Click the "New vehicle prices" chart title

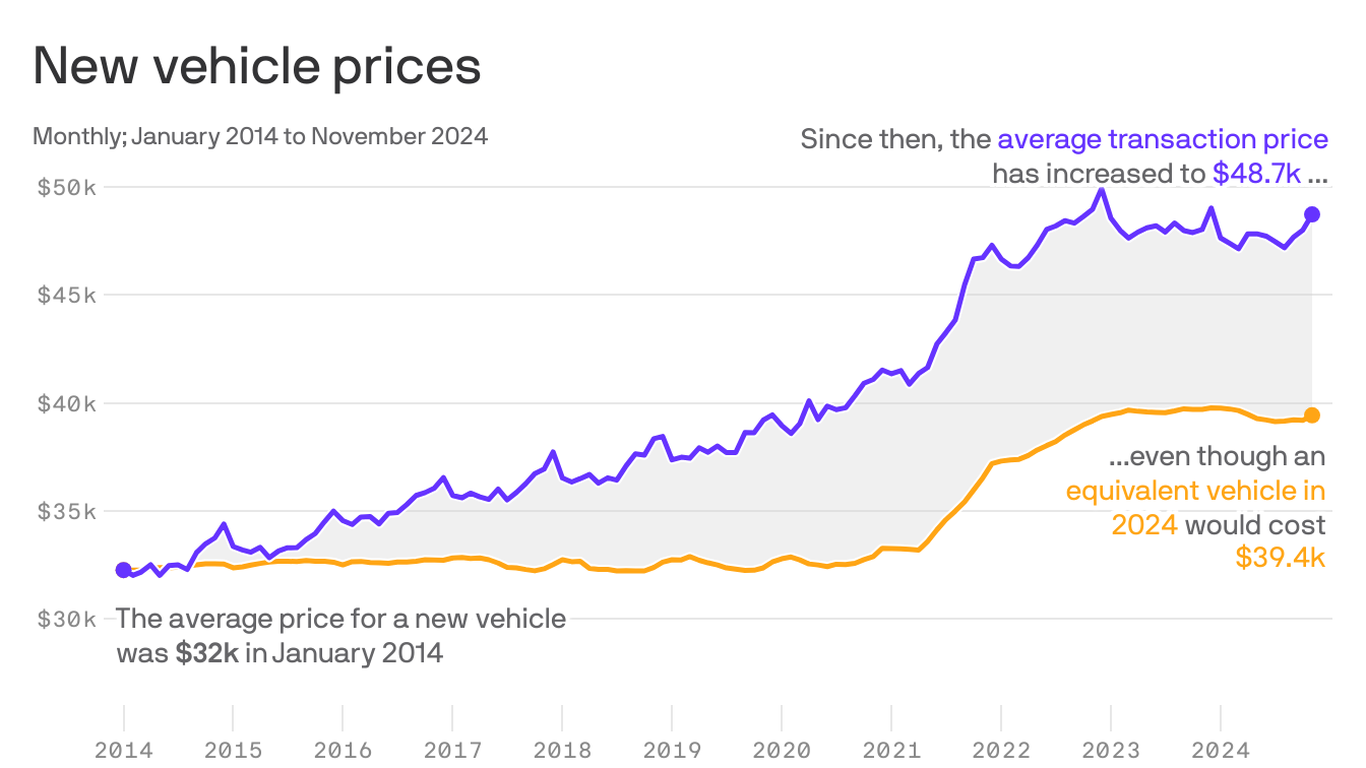tap(257, 67)
